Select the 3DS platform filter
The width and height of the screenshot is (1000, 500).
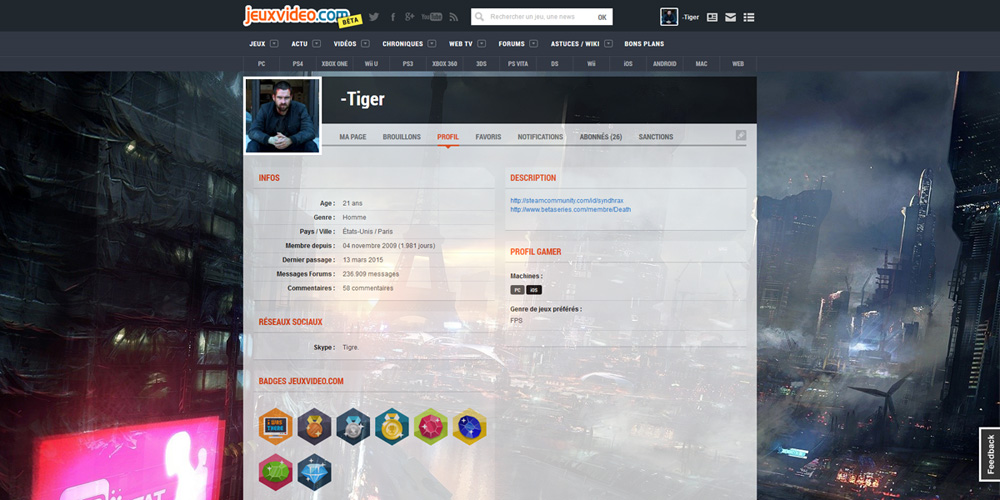[481, 64]
